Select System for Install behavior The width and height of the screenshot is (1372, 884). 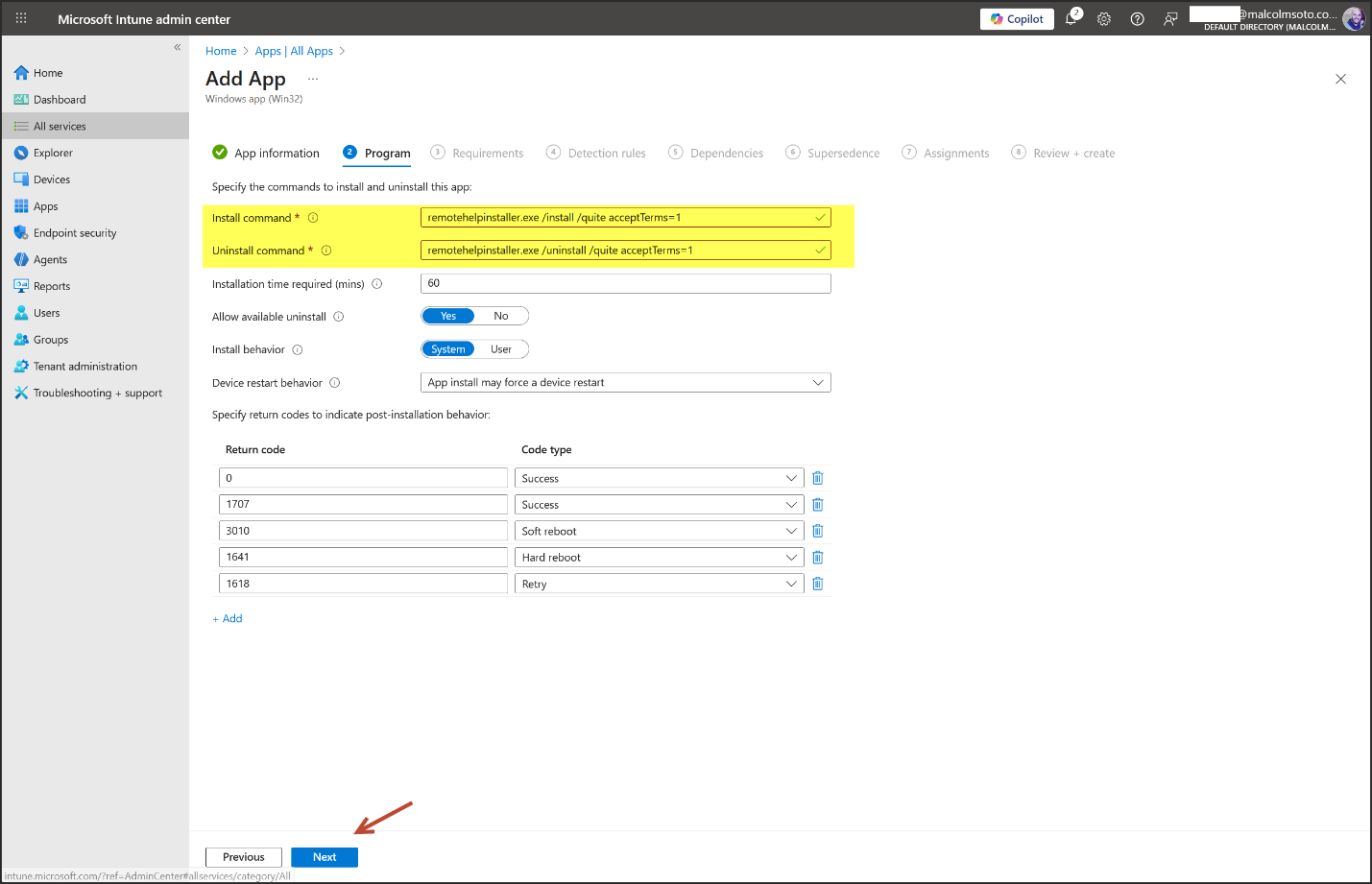pyautogui.click(x=448, y=349)
